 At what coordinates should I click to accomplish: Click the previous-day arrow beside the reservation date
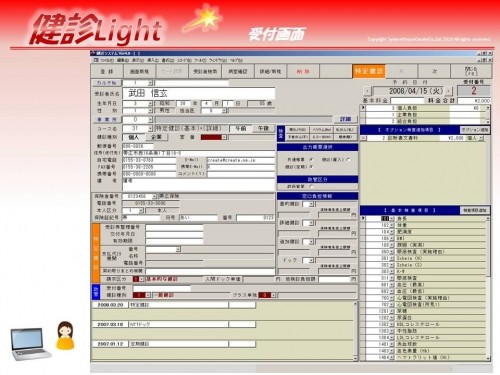point(367,91)
